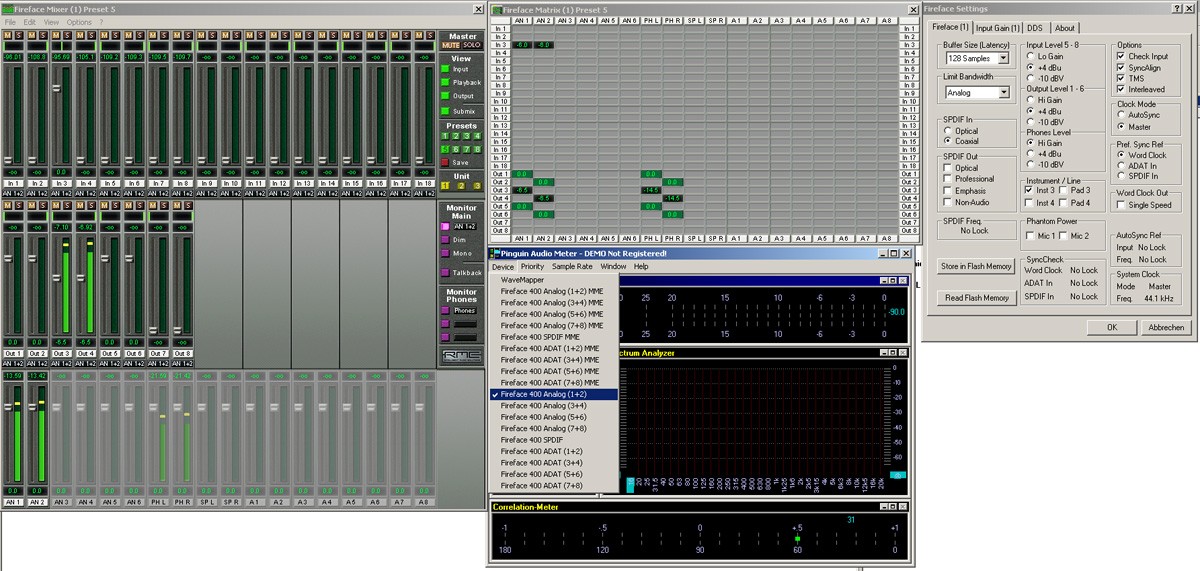Image resolution: width=1200 pixels, height=571 pixels.
Task: Toggle Playback view in mixer View panel
Action: (x=447, y=82)
